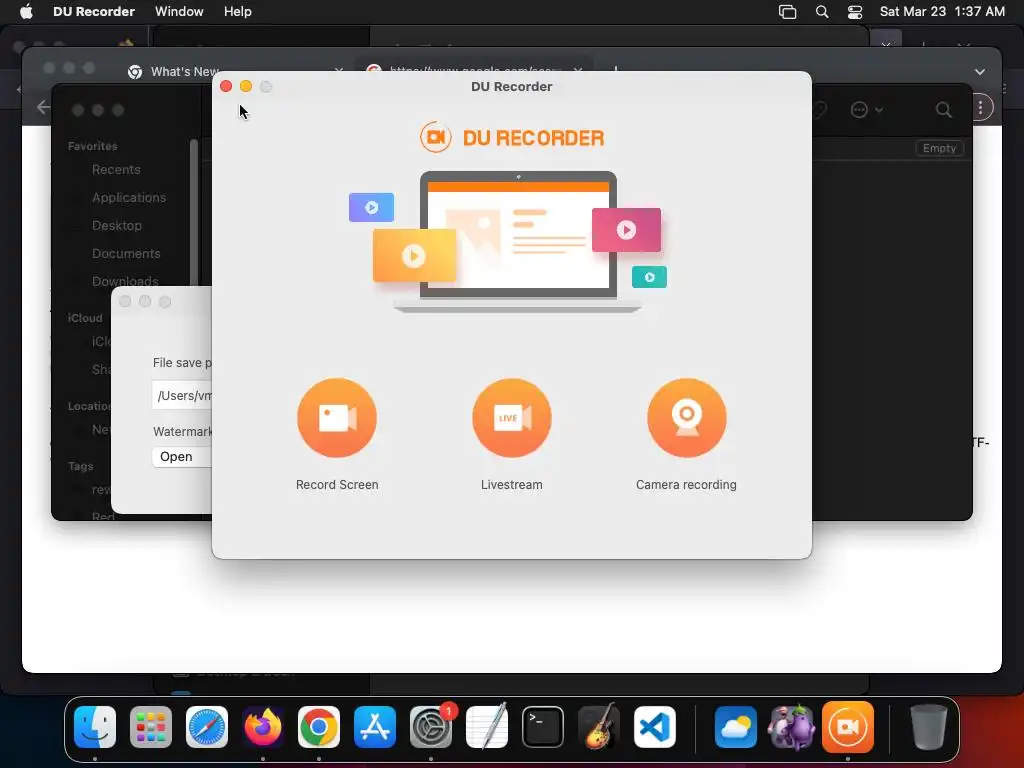Open Visual Studio Code from the Dock
The height and width of the screenshot is (768, 1024).
[655, 727]
